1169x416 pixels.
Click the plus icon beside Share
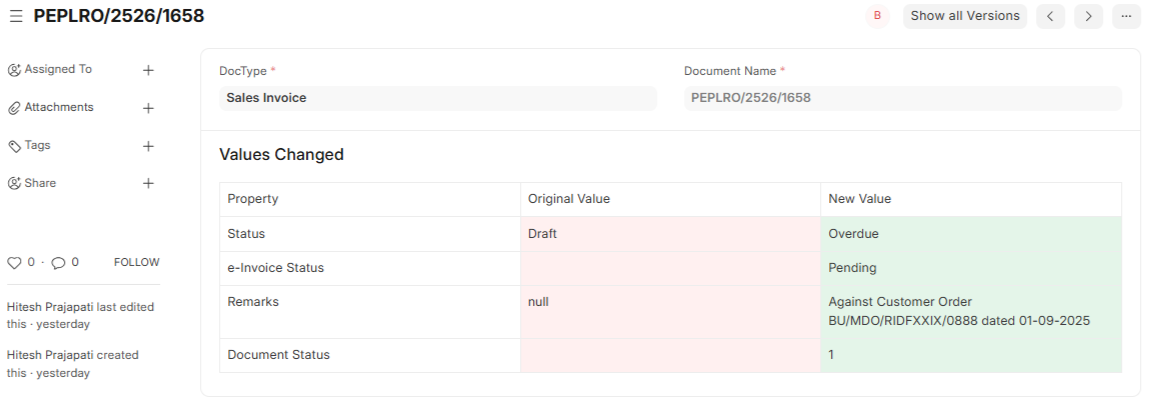148,184
